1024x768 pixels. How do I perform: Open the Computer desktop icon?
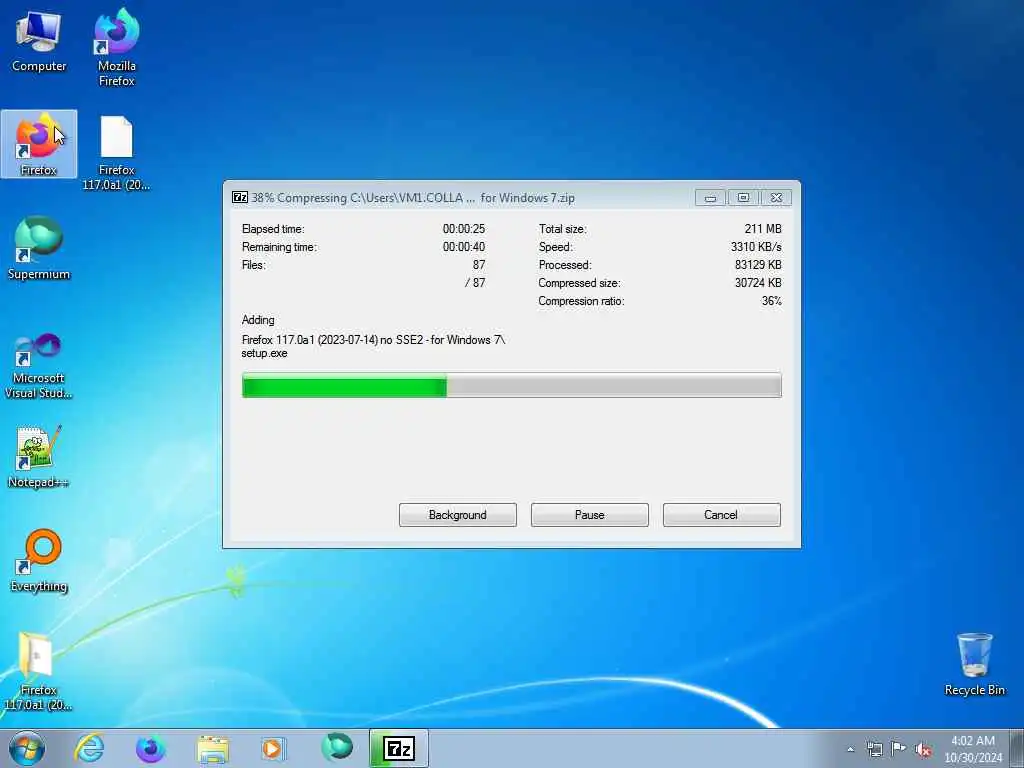click(x=39, y=40)
